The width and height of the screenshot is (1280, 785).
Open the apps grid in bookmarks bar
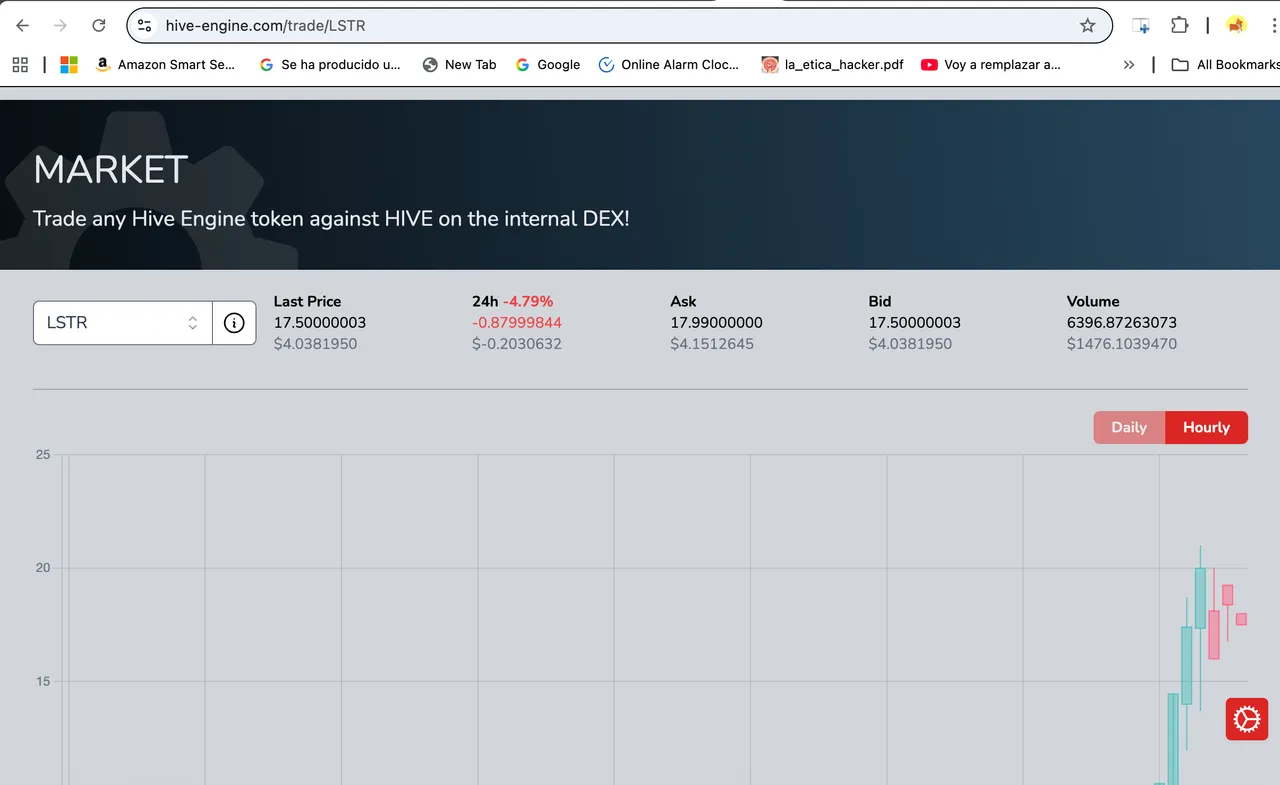point(20,65)
